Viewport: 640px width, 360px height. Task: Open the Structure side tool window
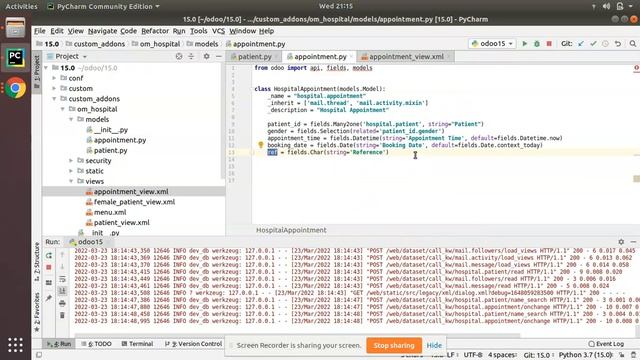click(x=37, y=261)
